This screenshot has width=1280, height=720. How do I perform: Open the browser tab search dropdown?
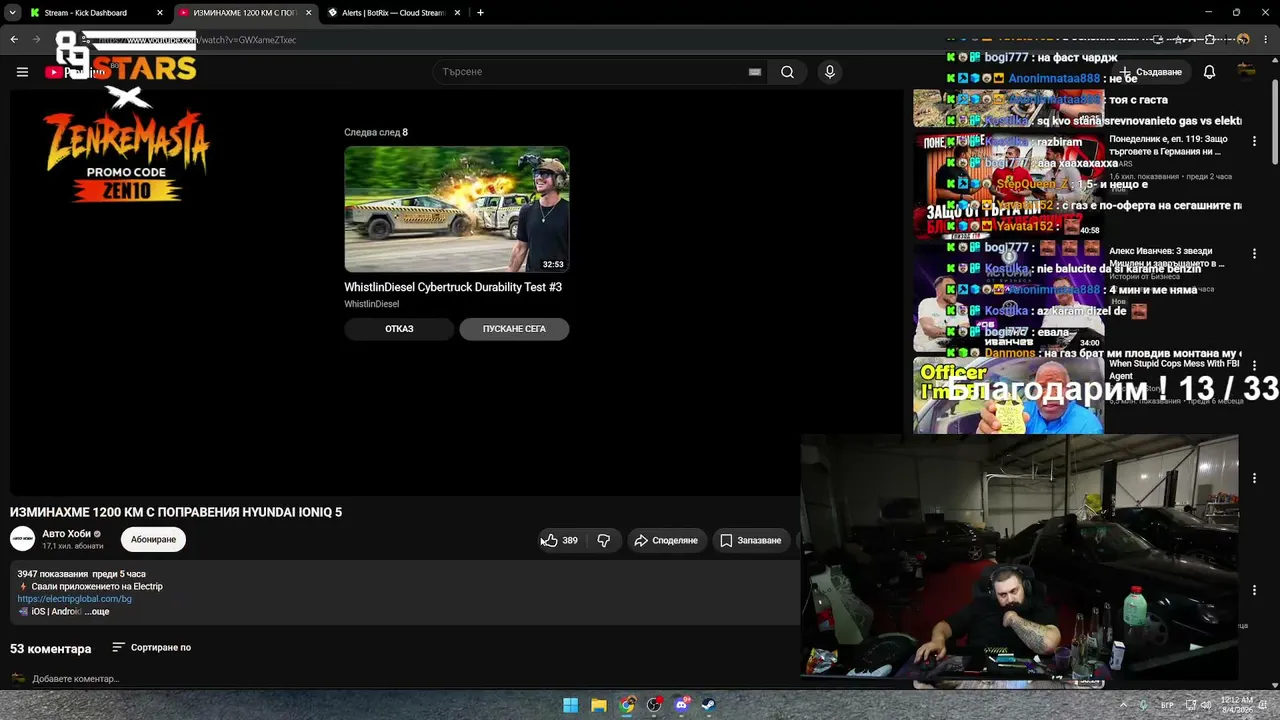(x=12, y=13)
